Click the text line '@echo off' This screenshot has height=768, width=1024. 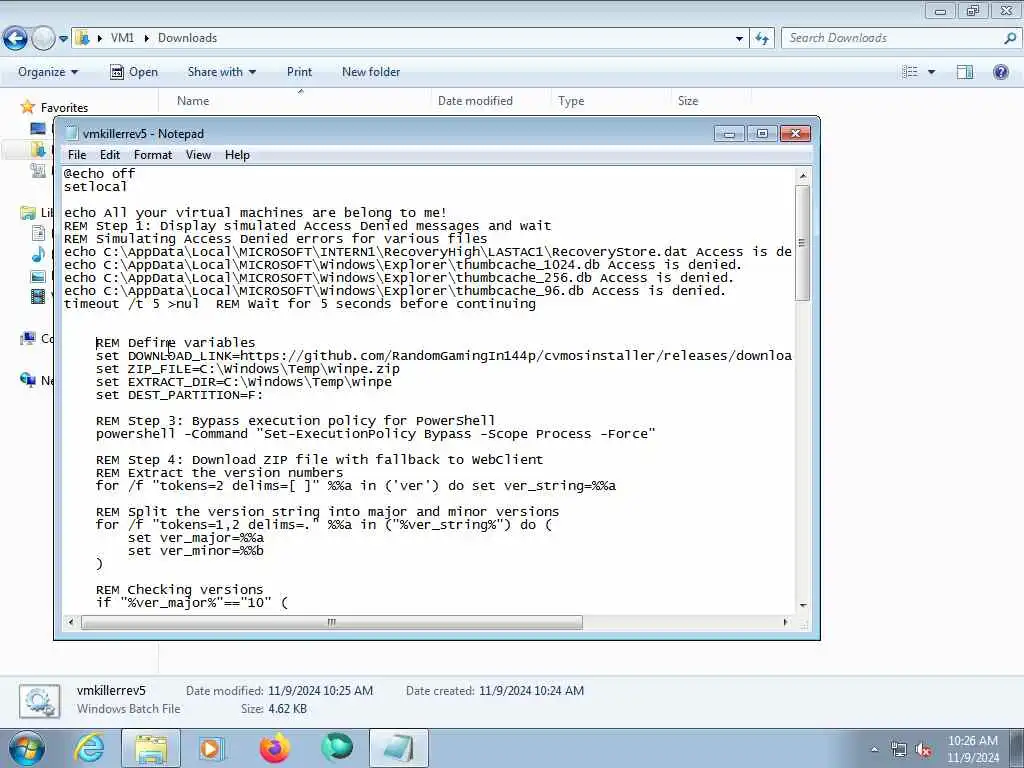pos(99,173)
